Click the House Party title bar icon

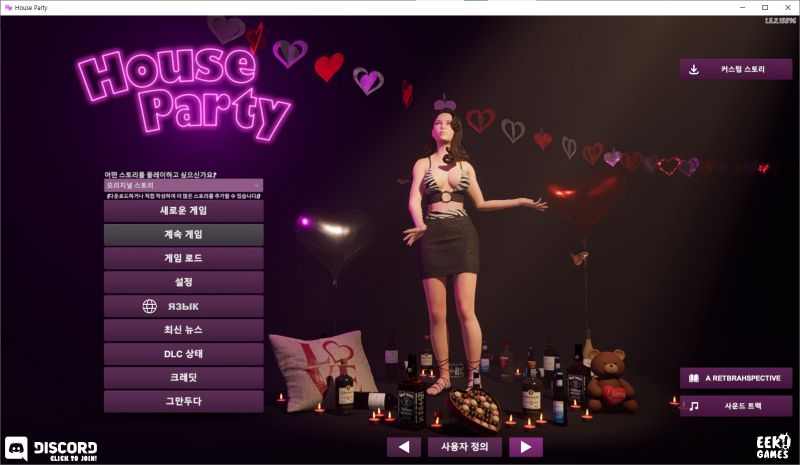pos(8,7)
